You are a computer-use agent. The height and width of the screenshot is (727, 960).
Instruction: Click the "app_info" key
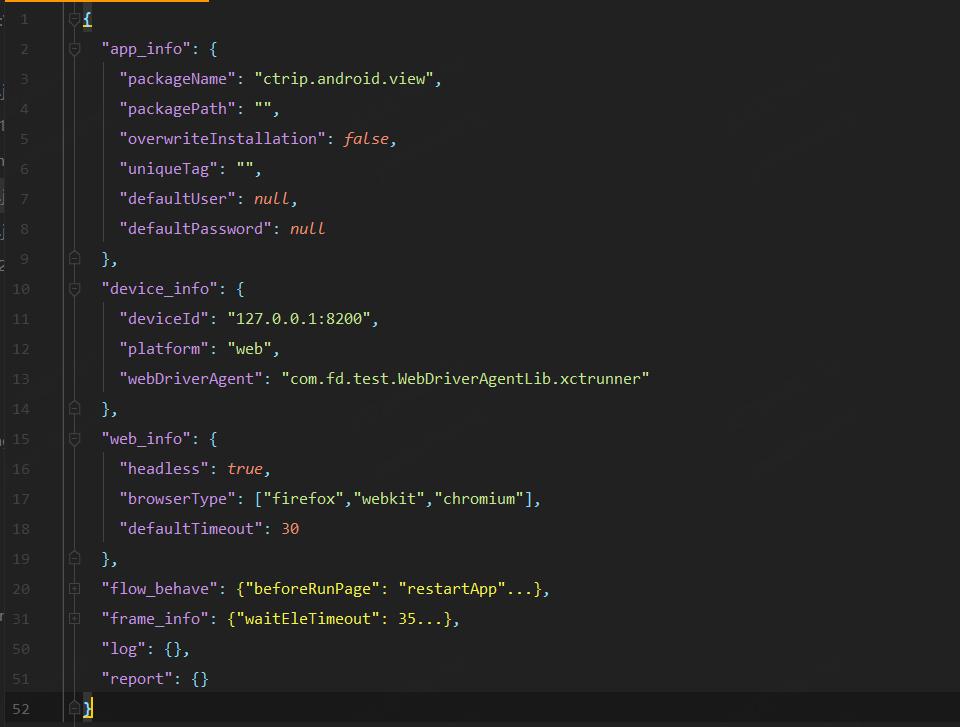pyautogui.click(x=146, y=49)
